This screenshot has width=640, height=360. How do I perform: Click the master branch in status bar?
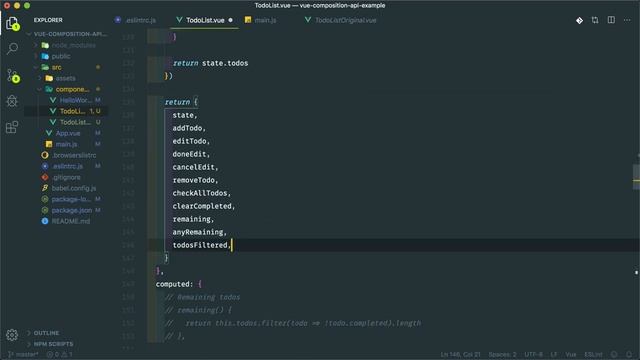(x=23, y=354)
